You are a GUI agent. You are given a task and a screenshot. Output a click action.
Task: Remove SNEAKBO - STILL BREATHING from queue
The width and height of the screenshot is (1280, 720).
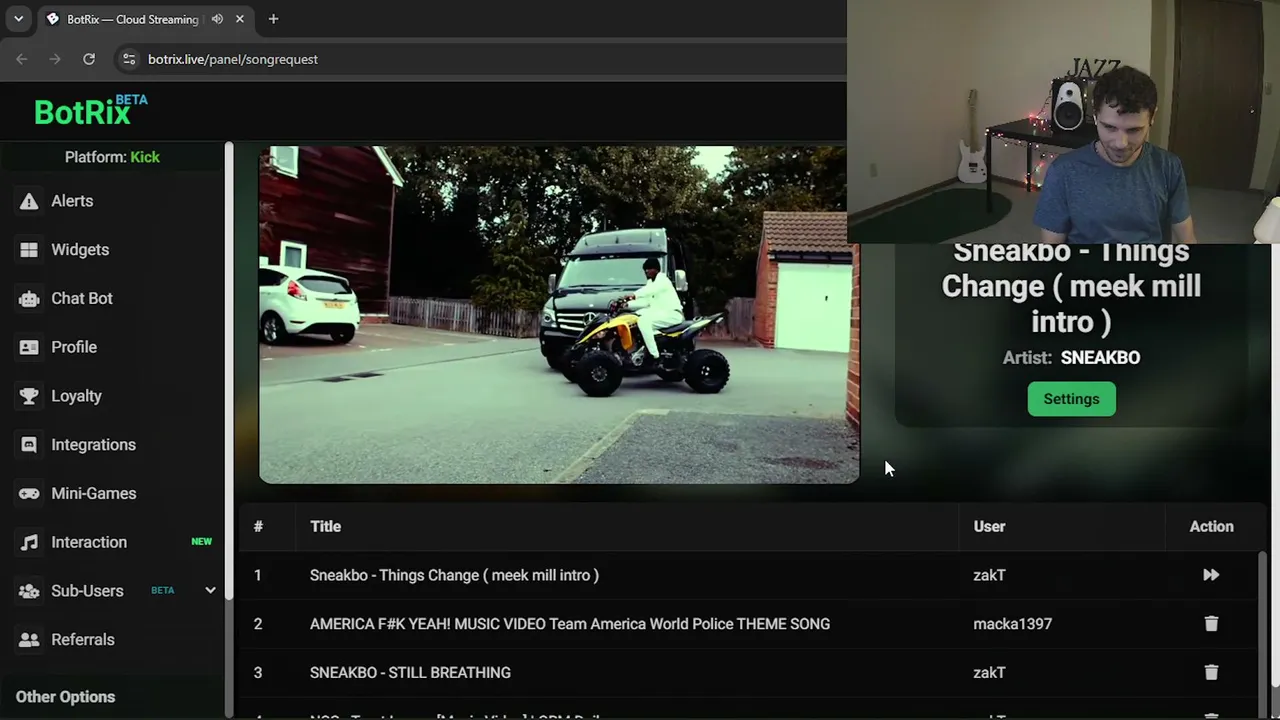[1211, 673]
